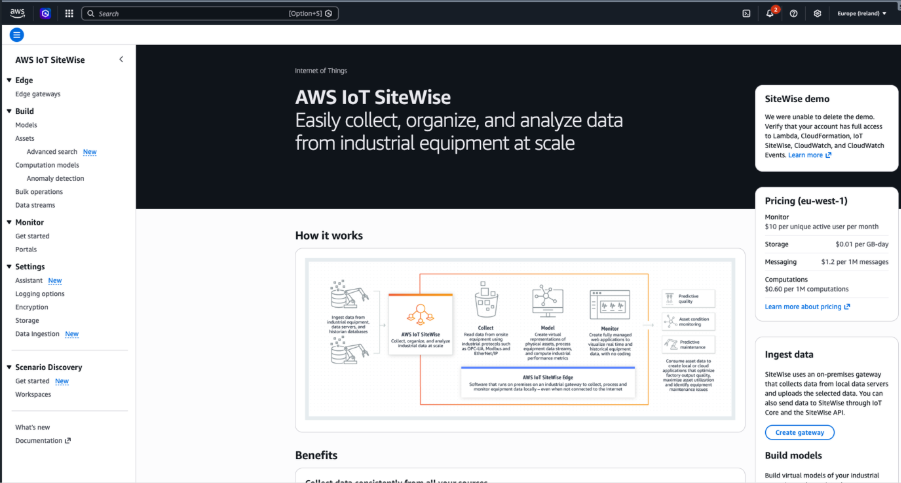Click the Model monitor icon in diagram
This screenshot has width=901, height=483.
(x=547, y=301)
